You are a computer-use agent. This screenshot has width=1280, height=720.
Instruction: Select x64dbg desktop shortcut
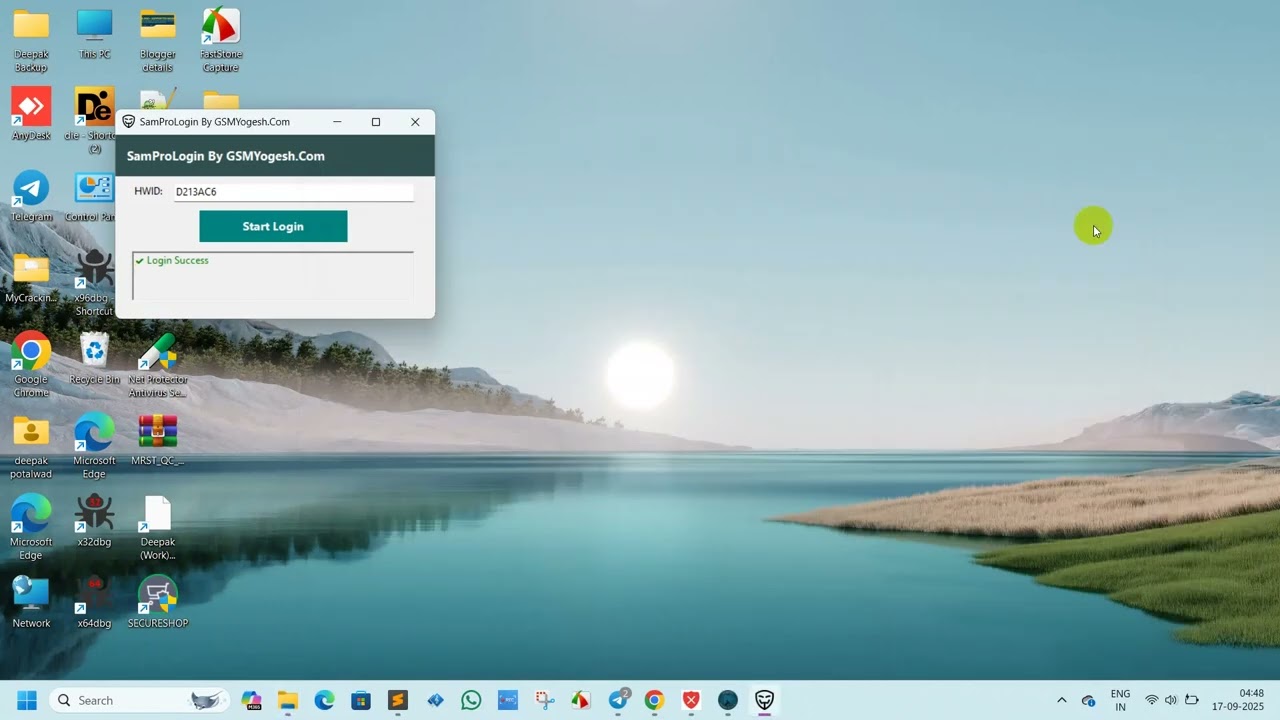(95, 601)
